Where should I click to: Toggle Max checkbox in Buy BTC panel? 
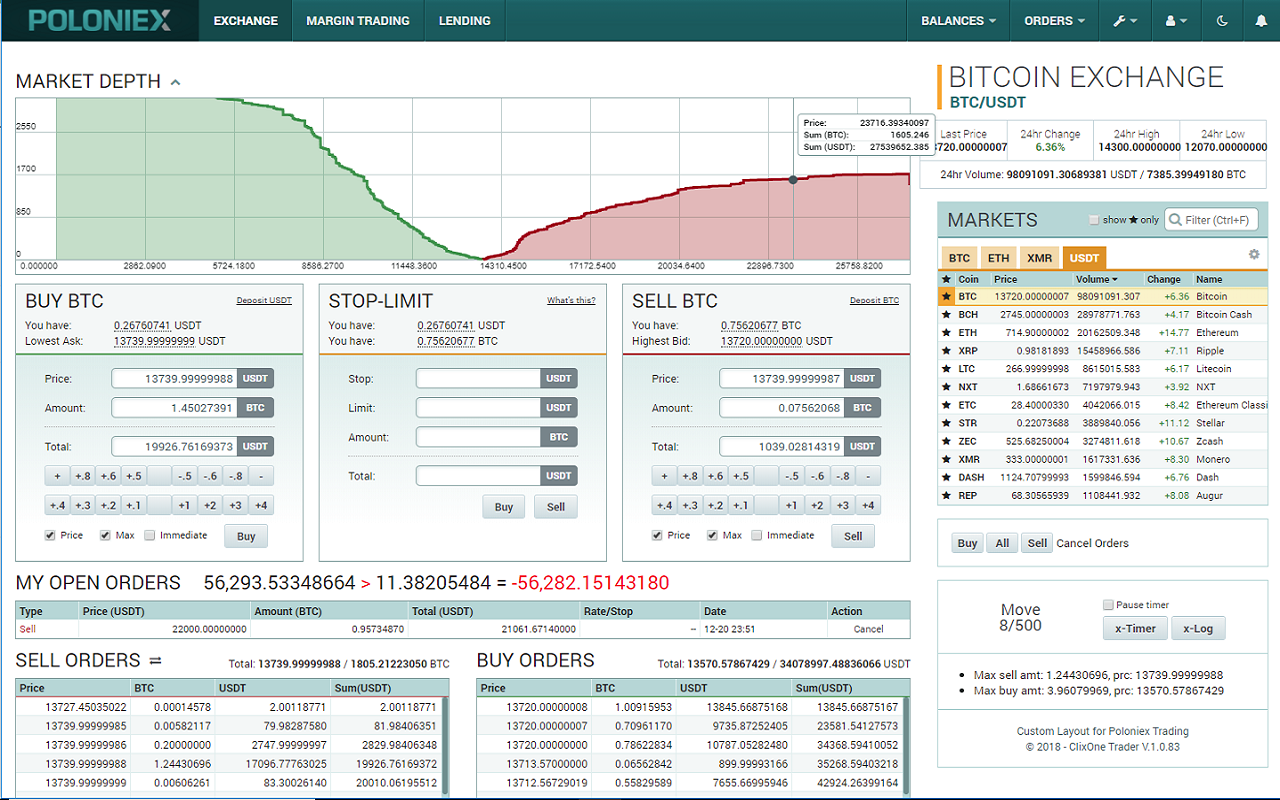tap(105, 535)
